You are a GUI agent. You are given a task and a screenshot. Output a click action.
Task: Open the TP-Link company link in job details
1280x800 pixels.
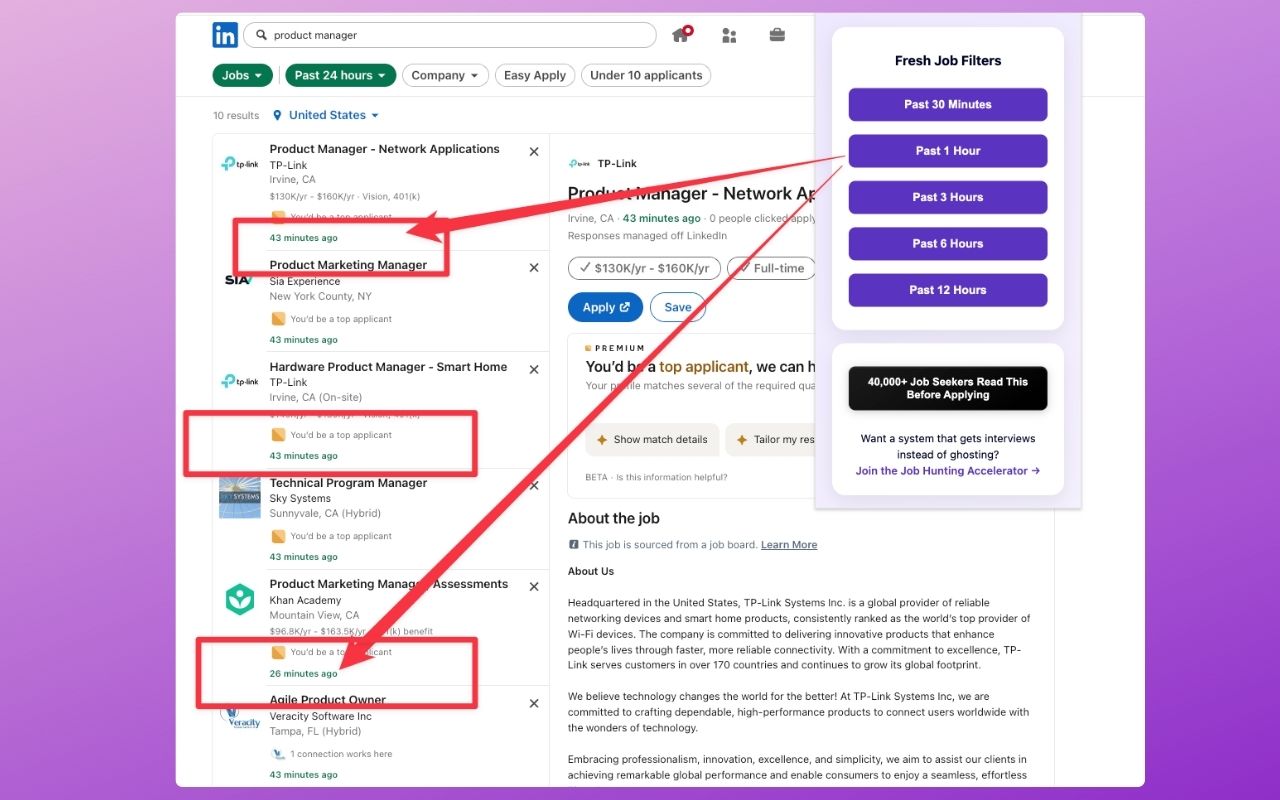click(x=617, y=164)
